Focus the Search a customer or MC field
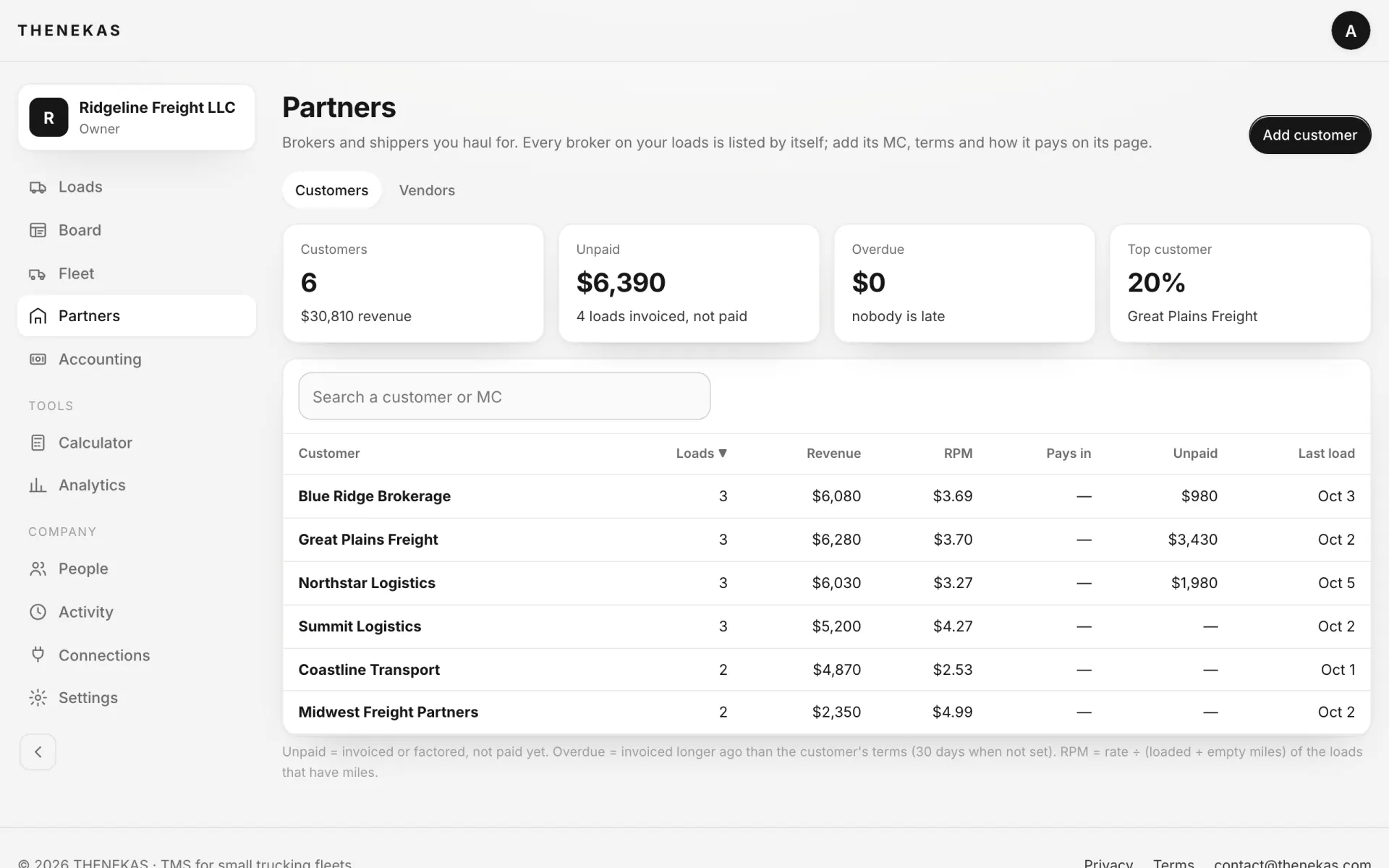This screenshot has width=1389, height=868. pyautogui.click(x=504, y=396)
